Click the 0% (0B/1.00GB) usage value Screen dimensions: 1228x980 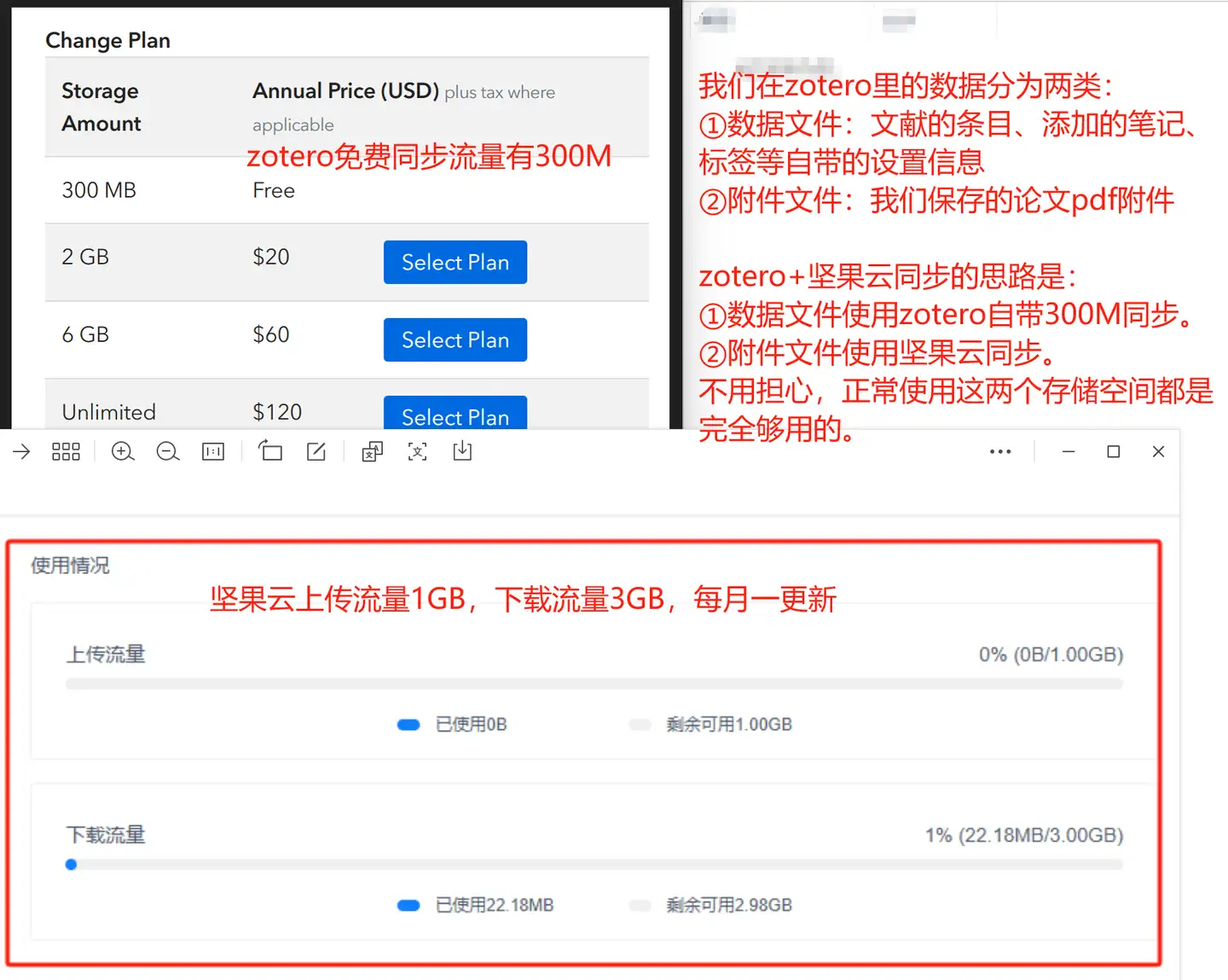(1051, 654)
